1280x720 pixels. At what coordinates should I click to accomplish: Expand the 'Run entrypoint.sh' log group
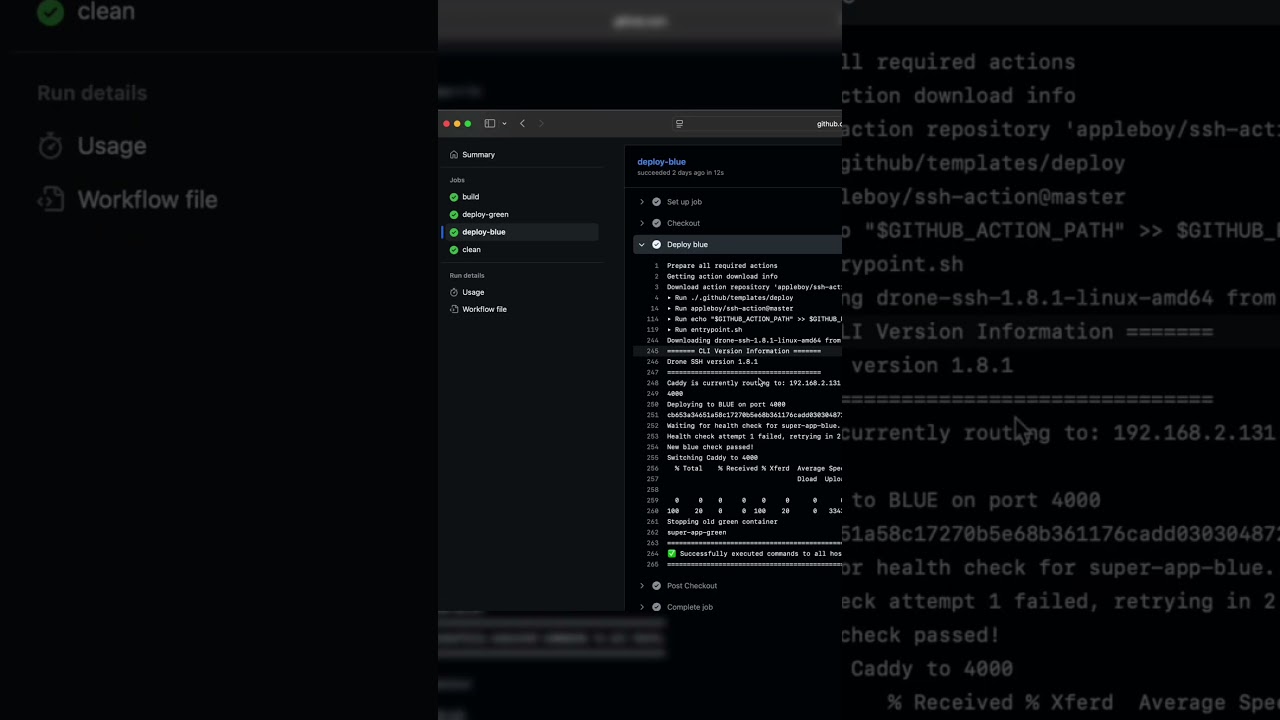point(705,330)
